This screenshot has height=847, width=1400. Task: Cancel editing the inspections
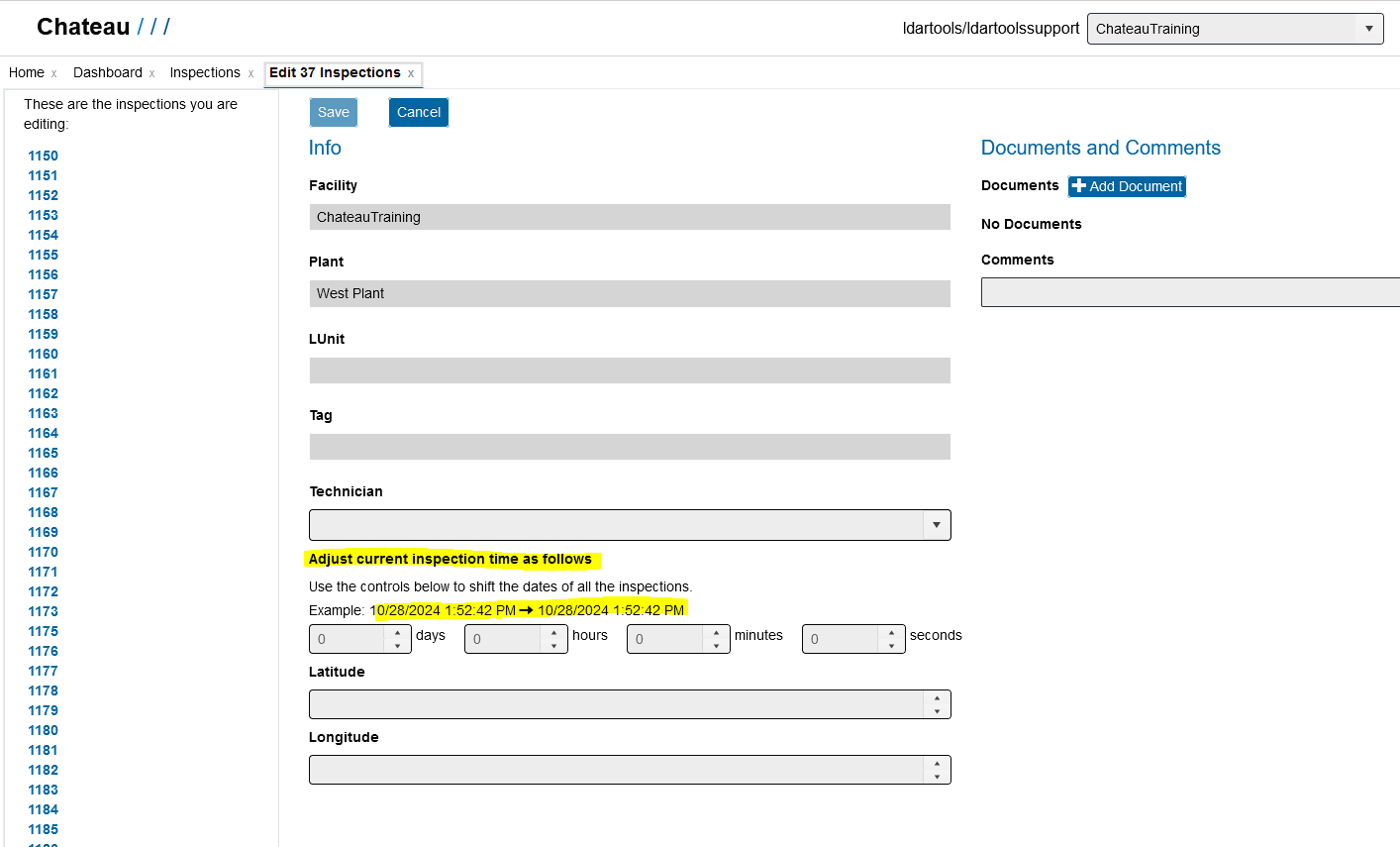pyautogui.click(x=419, y=112)
